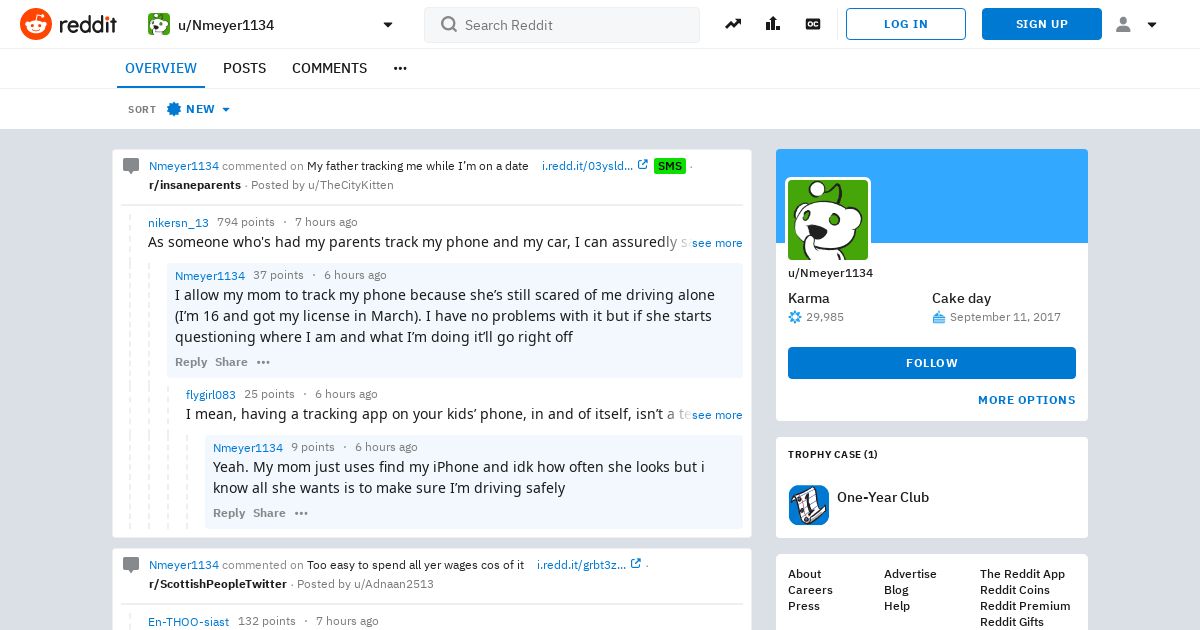Share the 37 points Nmeyer1134 comment
Image resolution: width=1200 pixels, height=630 pixels.
(231, 362)
